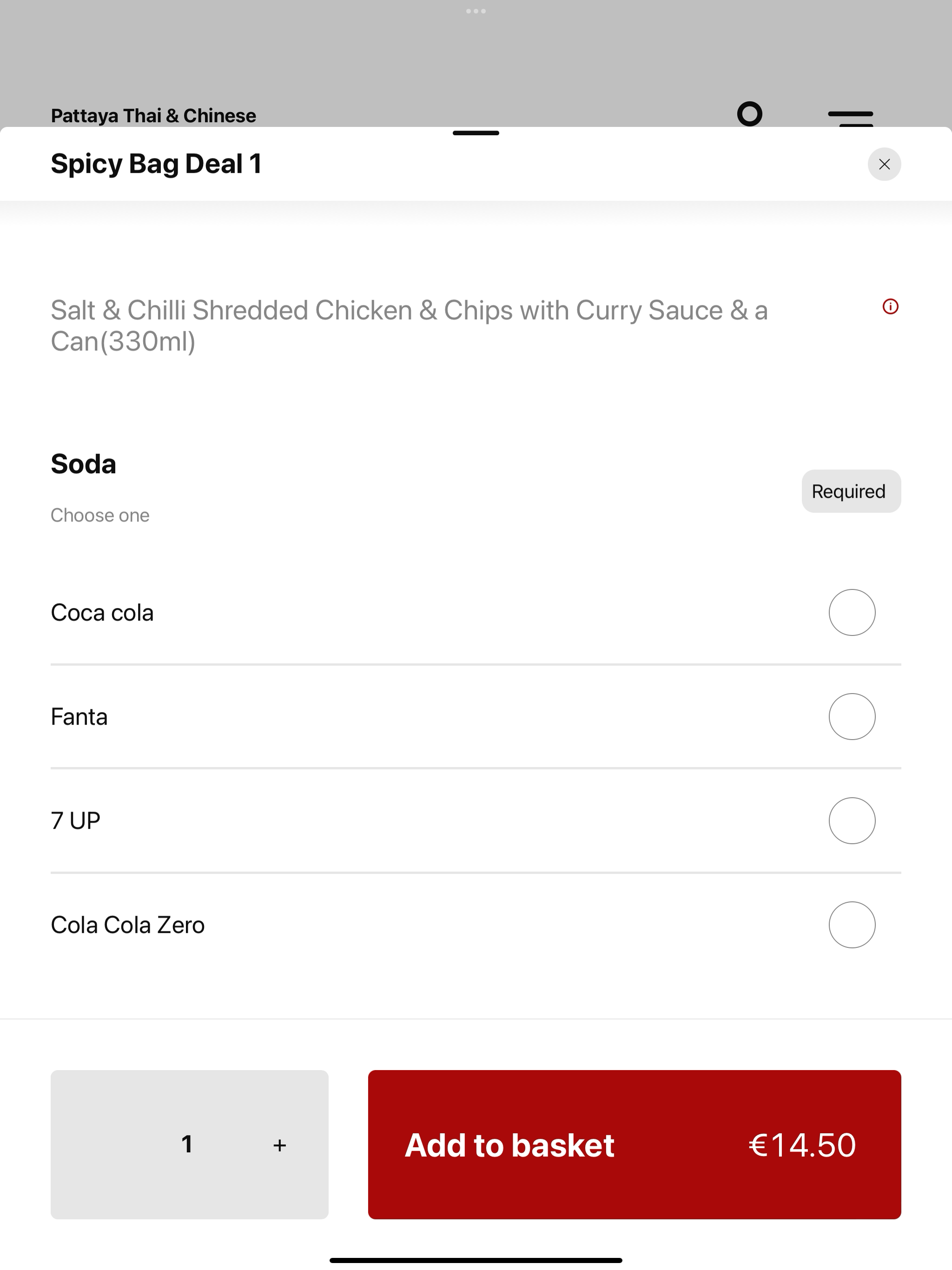
Task: Tap the quantity value 1 field
Action: click(x=186, y=1144)
